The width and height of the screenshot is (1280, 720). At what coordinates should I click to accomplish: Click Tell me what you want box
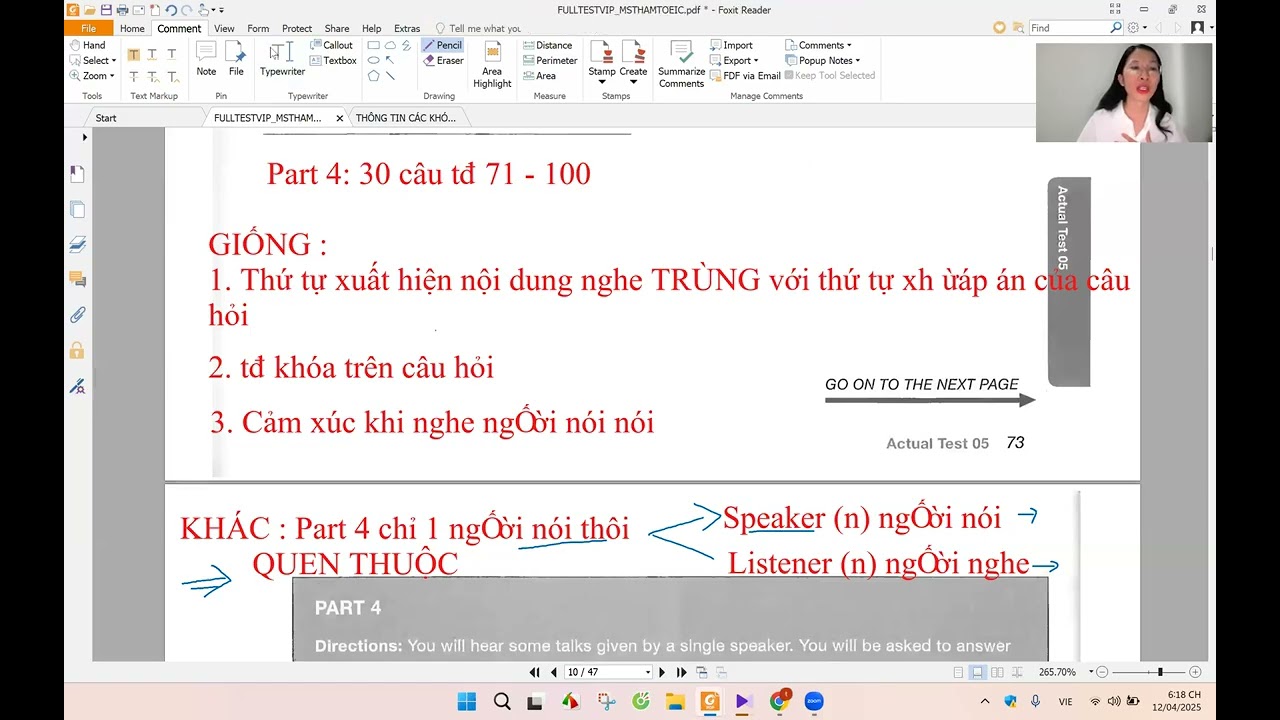(x=478, y=28)
